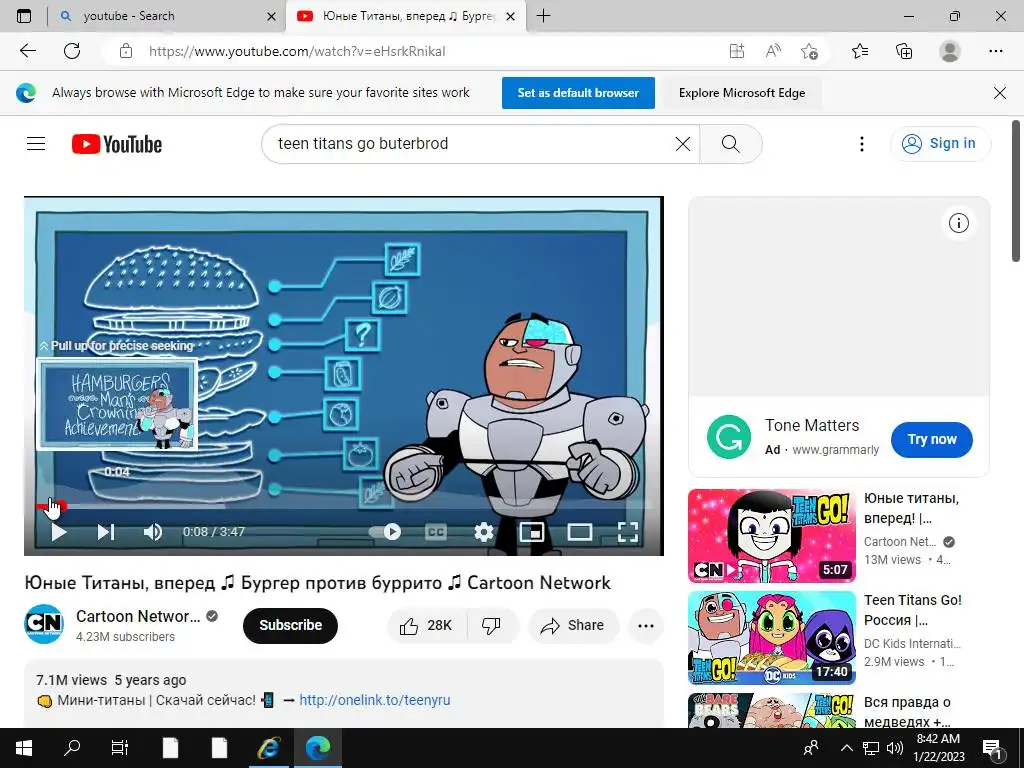Toggle closed captions CC button
1024x768 pixels.
click(x=436, y=532)
